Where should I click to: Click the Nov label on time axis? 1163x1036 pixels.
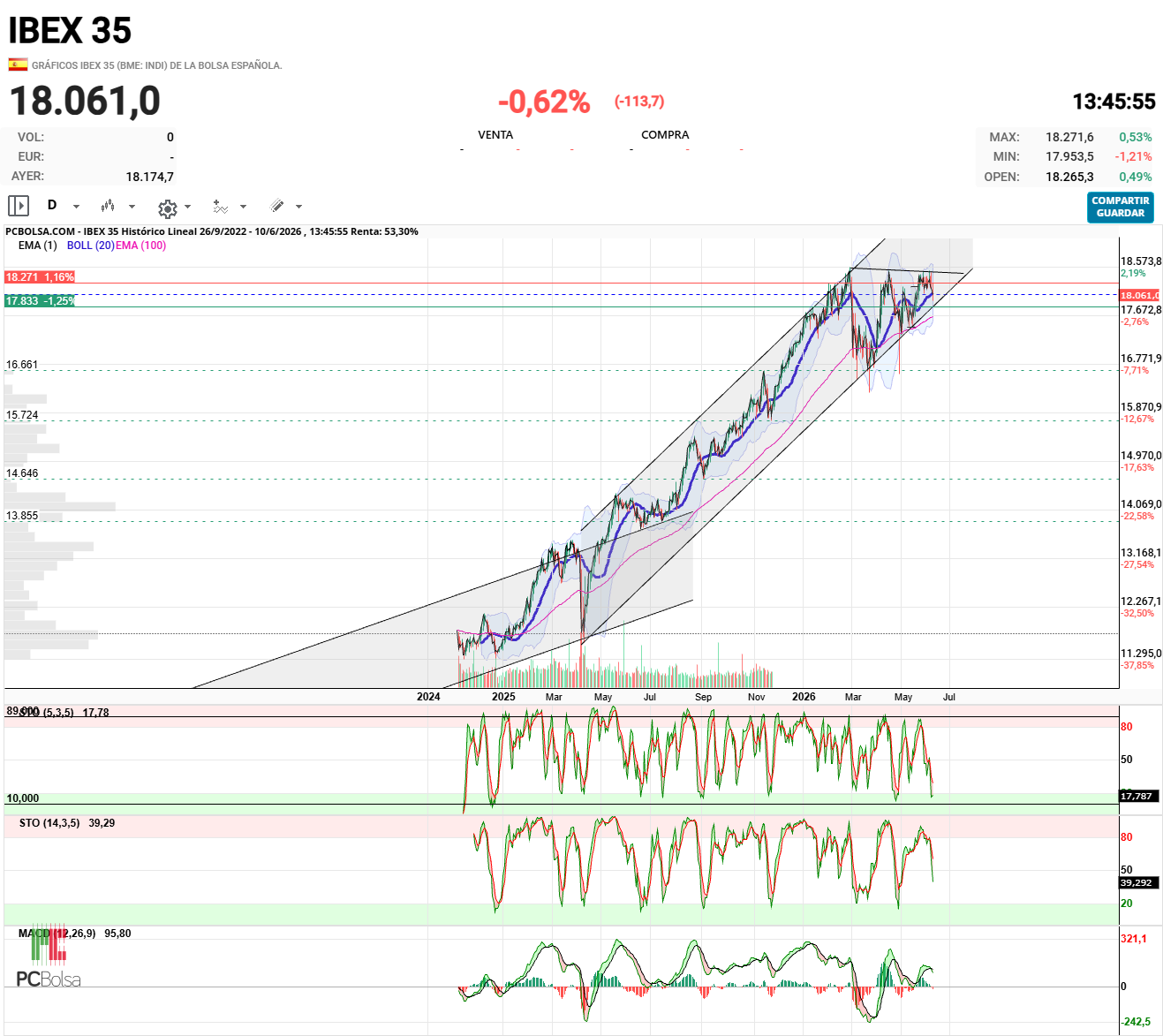click(x=756, y=697)
